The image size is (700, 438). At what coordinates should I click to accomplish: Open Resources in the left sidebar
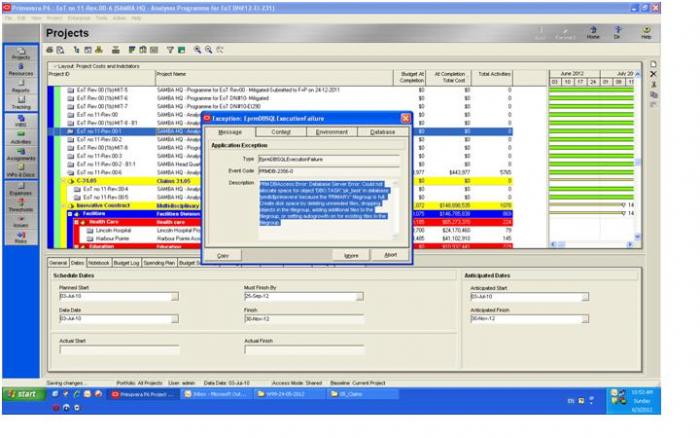click(x=21, y=70)
